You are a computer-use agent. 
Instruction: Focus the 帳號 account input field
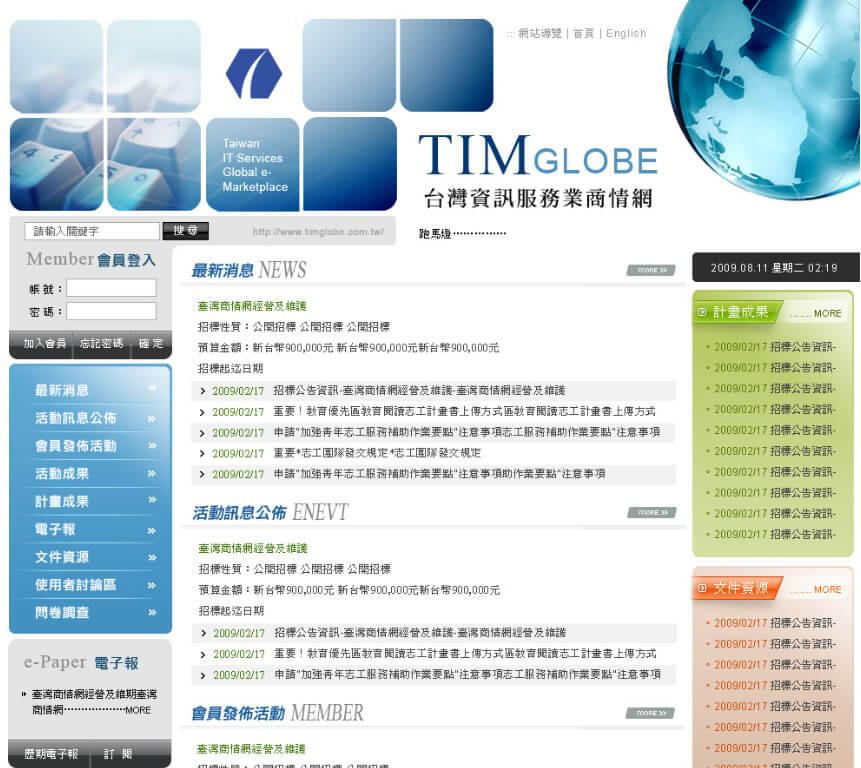(111, 288)
